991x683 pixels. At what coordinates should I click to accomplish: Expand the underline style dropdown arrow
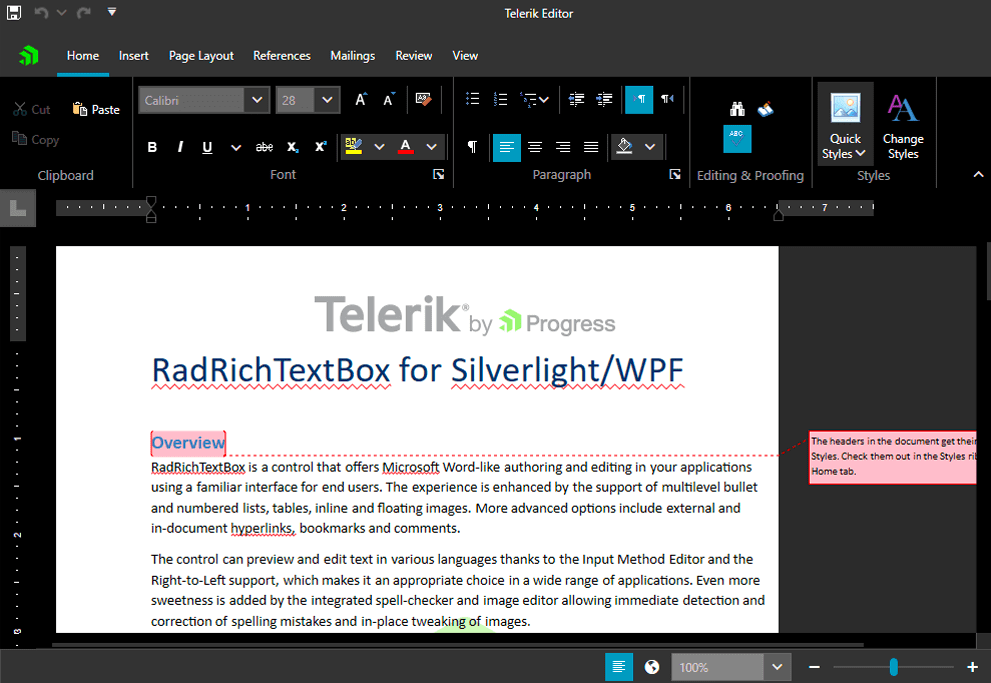pyautogui.click(x=236, y=147)
